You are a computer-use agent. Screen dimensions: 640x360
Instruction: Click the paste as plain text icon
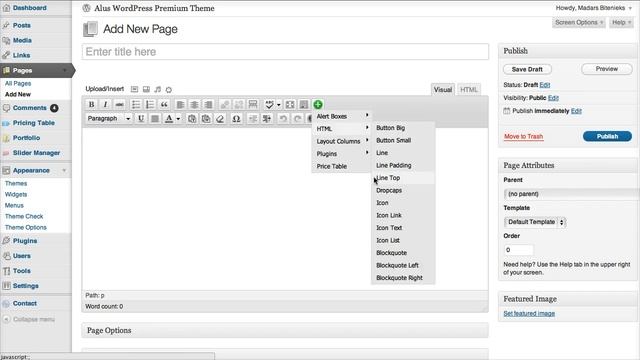click(192, 118)
